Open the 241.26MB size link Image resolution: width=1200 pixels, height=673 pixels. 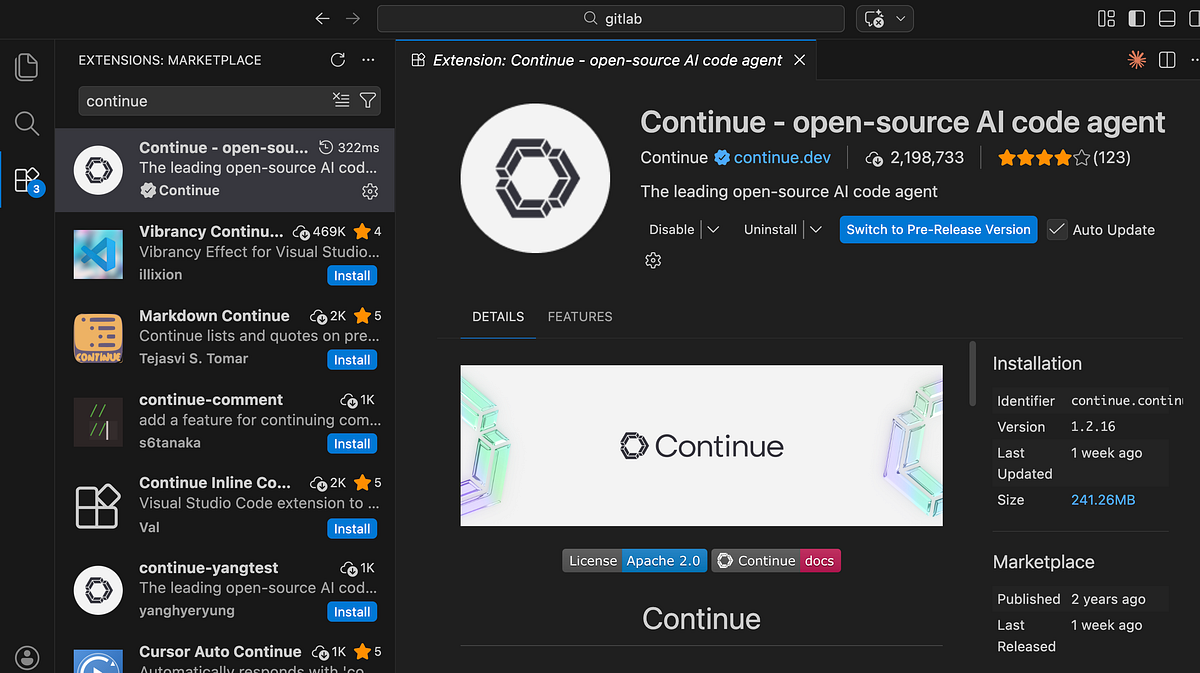1103,499
